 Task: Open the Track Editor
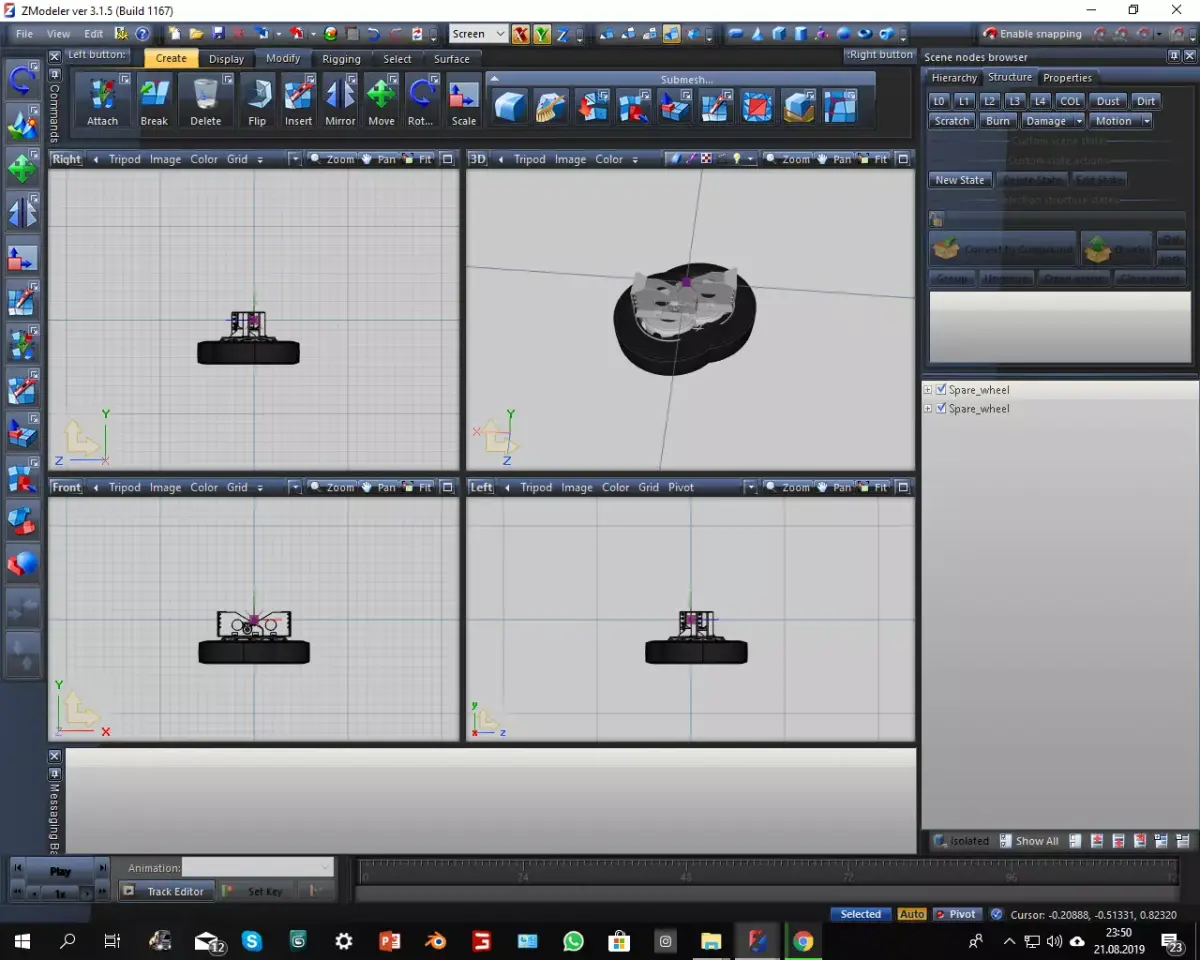pos(167,891)
